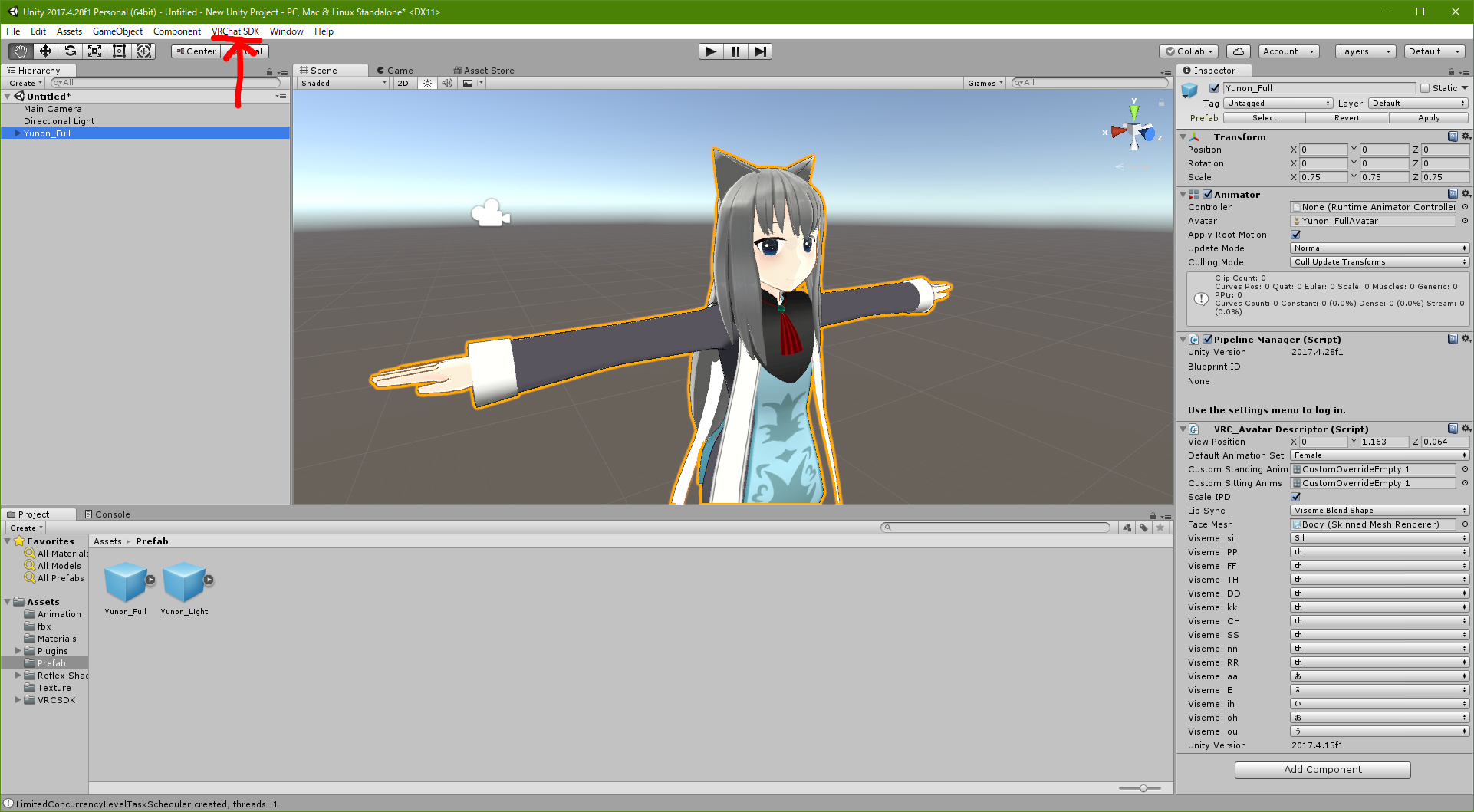Select the Move tool
The image size is (1474, 812).
click(45, 51)
